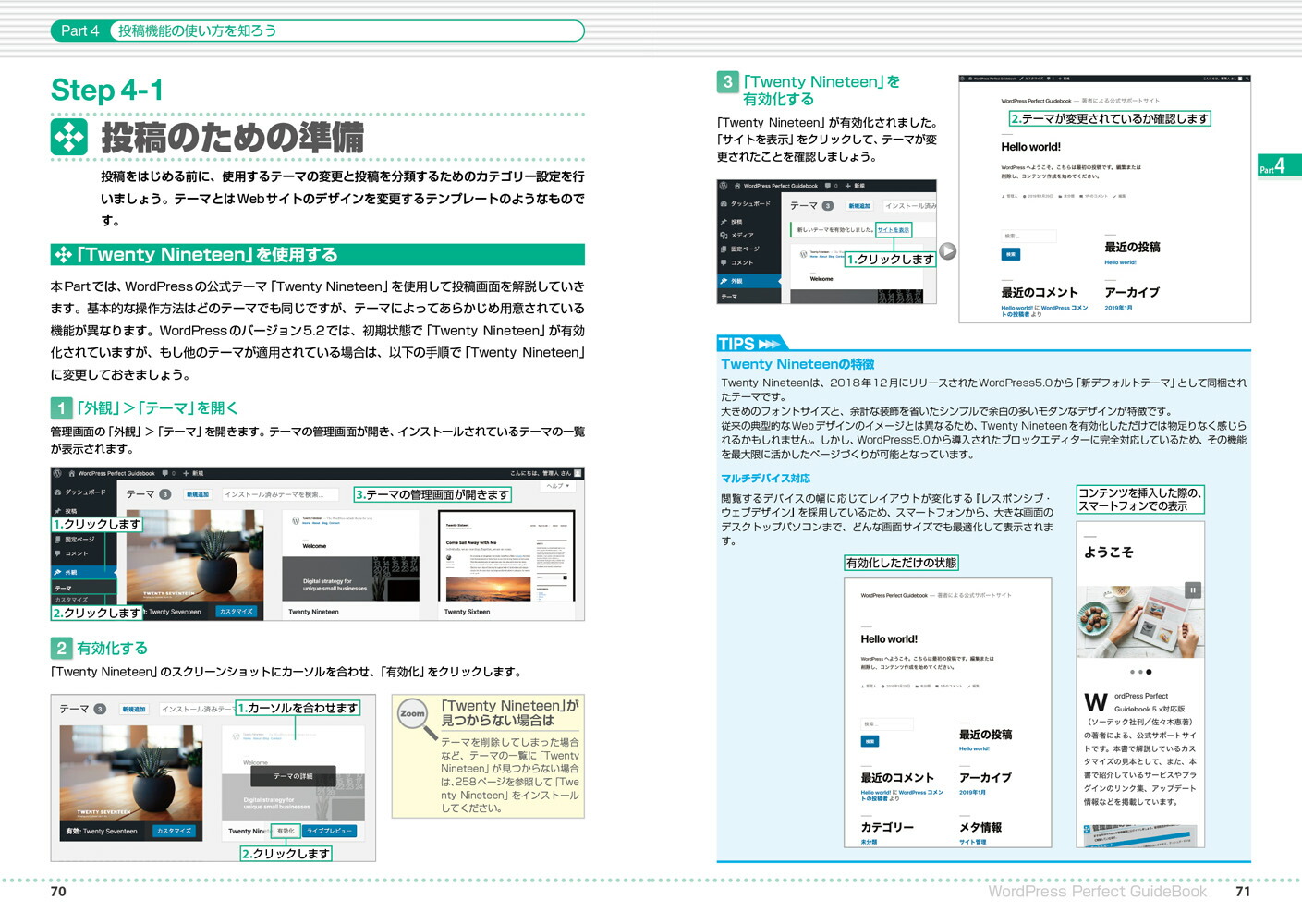Open Hello world! post title in 有効化しただけの状態 preview

(889, 639)
